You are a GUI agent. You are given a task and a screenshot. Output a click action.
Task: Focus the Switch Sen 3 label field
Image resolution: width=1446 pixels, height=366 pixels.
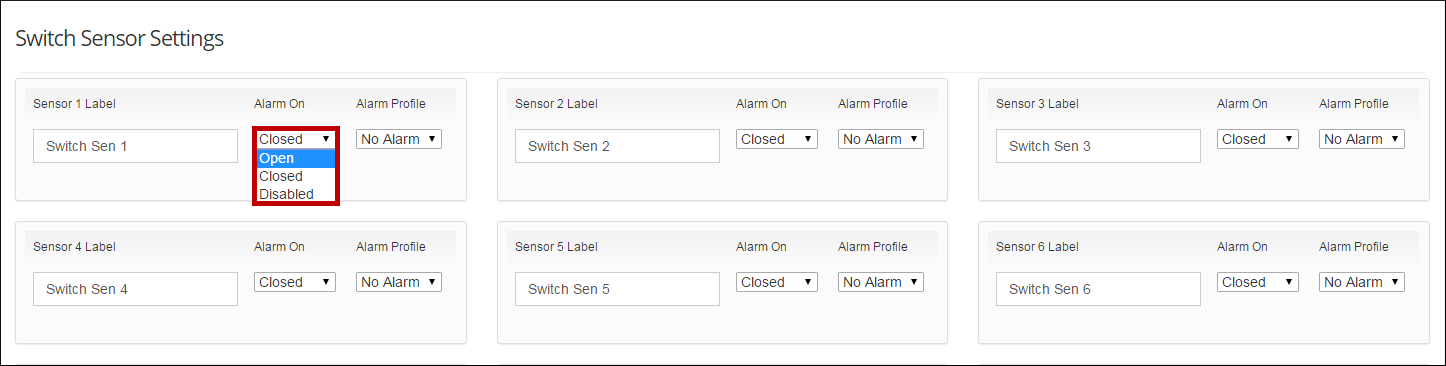[1098, 146]
